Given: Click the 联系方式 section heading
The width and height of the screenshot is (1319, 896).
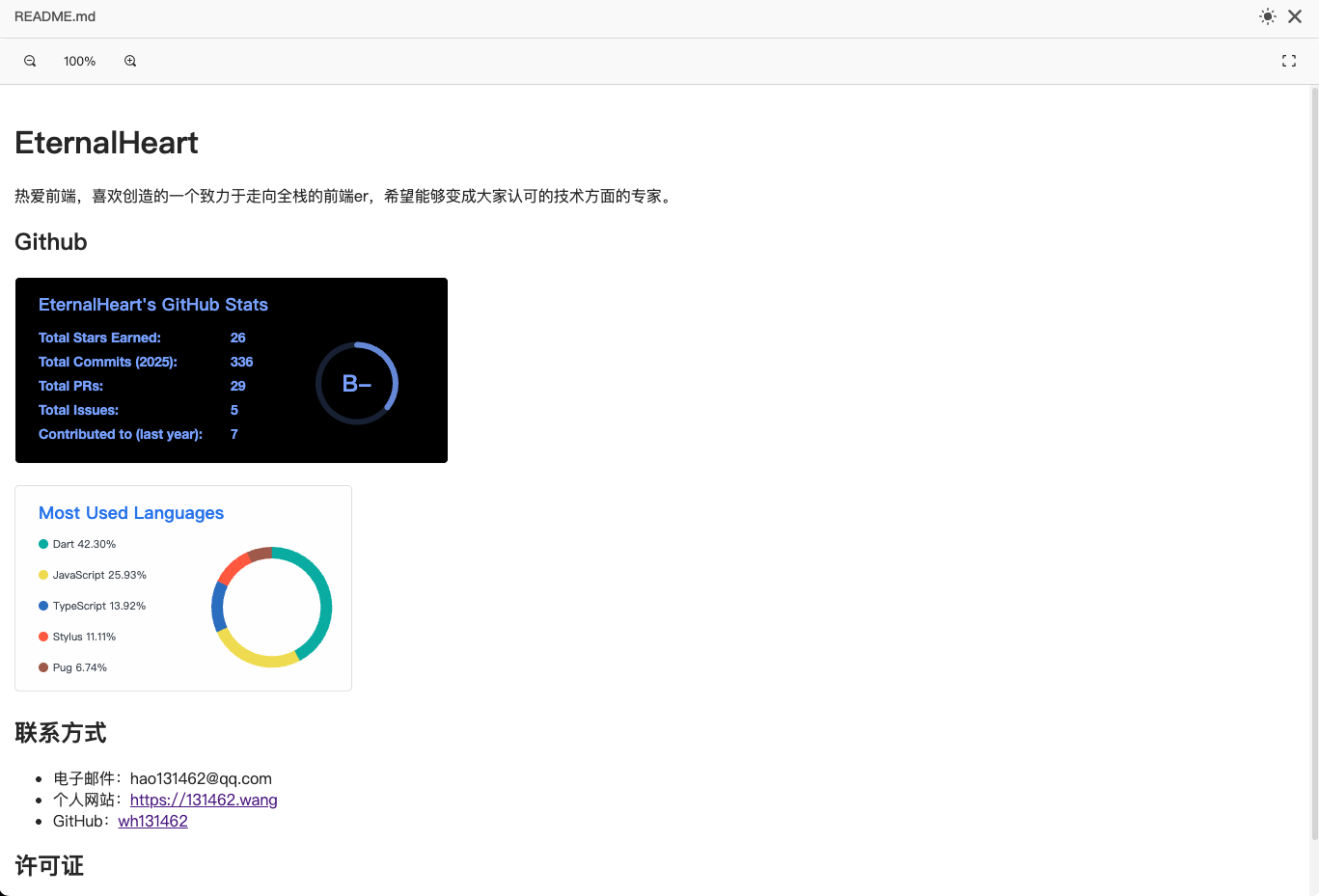Looking at the screenshot, I should (x=61, y=733).
